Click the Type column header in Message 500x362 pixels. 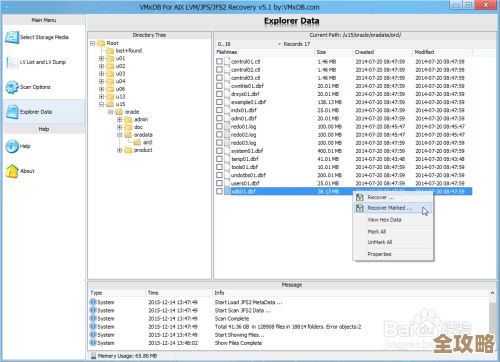(117, 293)
